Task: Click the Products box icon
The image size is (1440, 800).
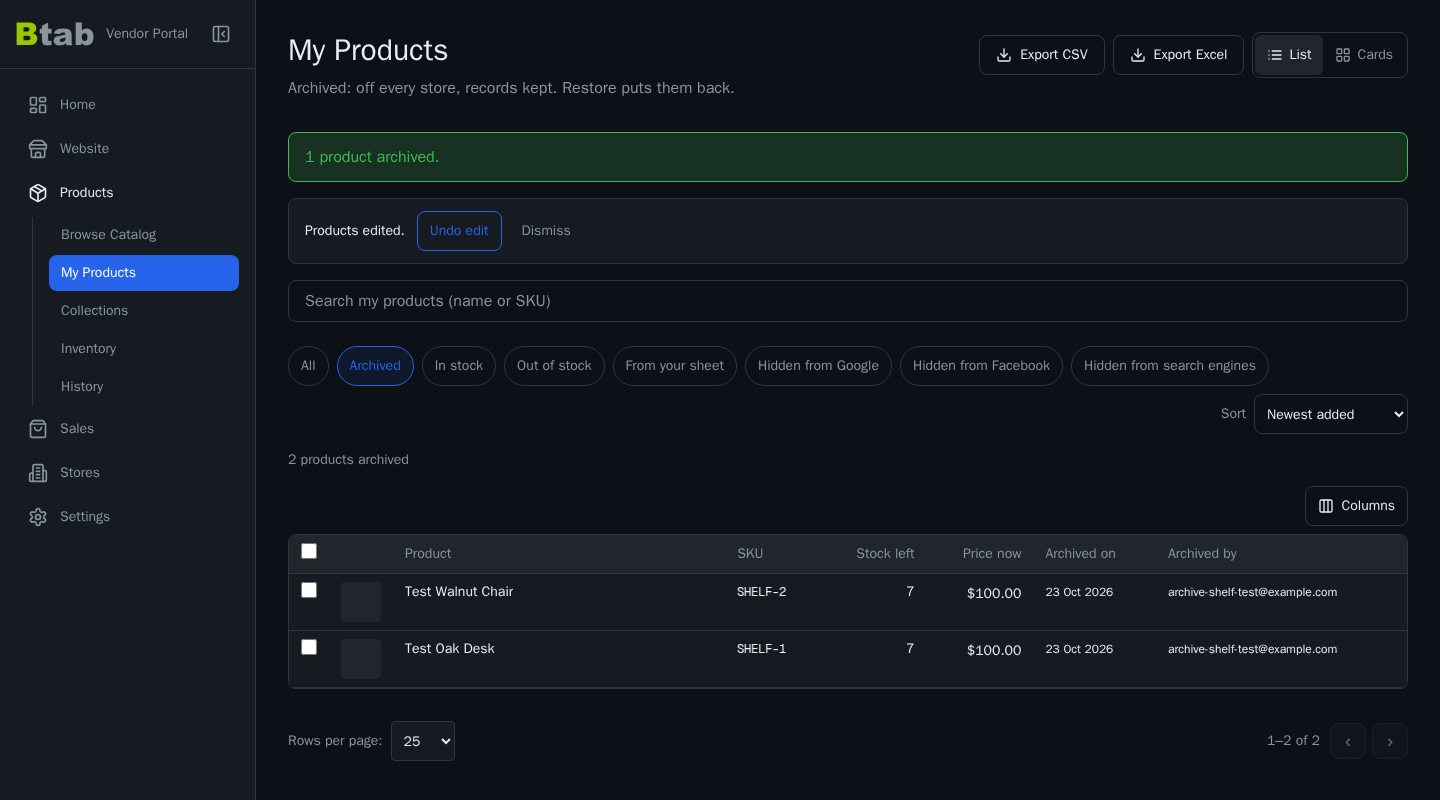Action: tap(38, 193)
